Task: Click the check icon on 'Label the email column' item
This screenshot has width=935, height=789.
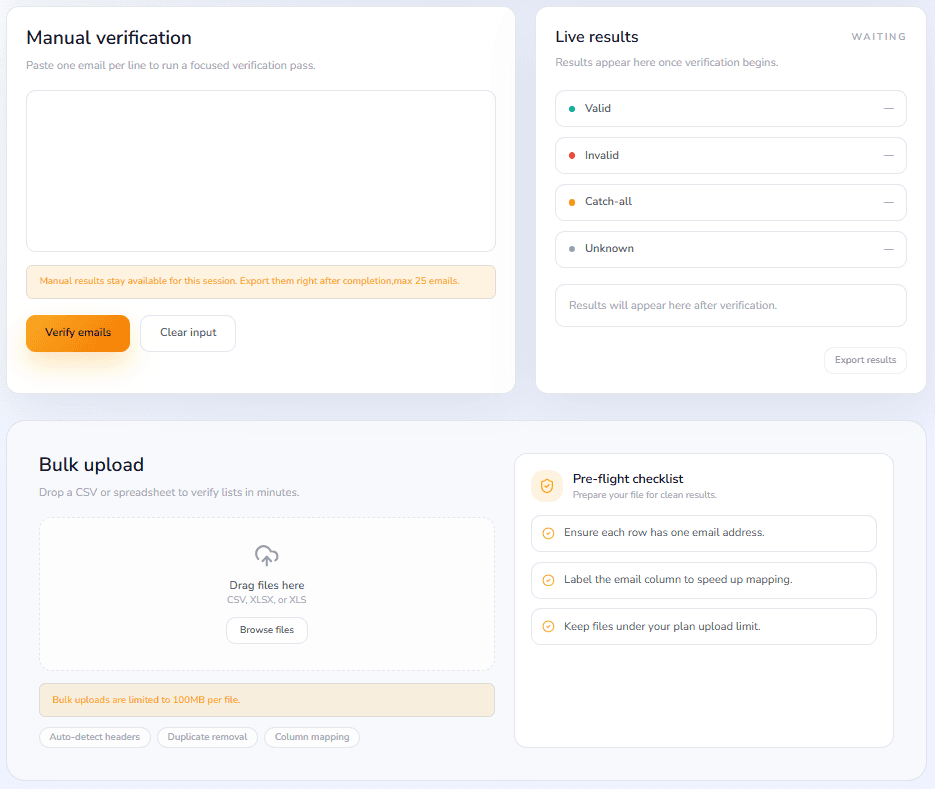Action: [x=548, y=580]
